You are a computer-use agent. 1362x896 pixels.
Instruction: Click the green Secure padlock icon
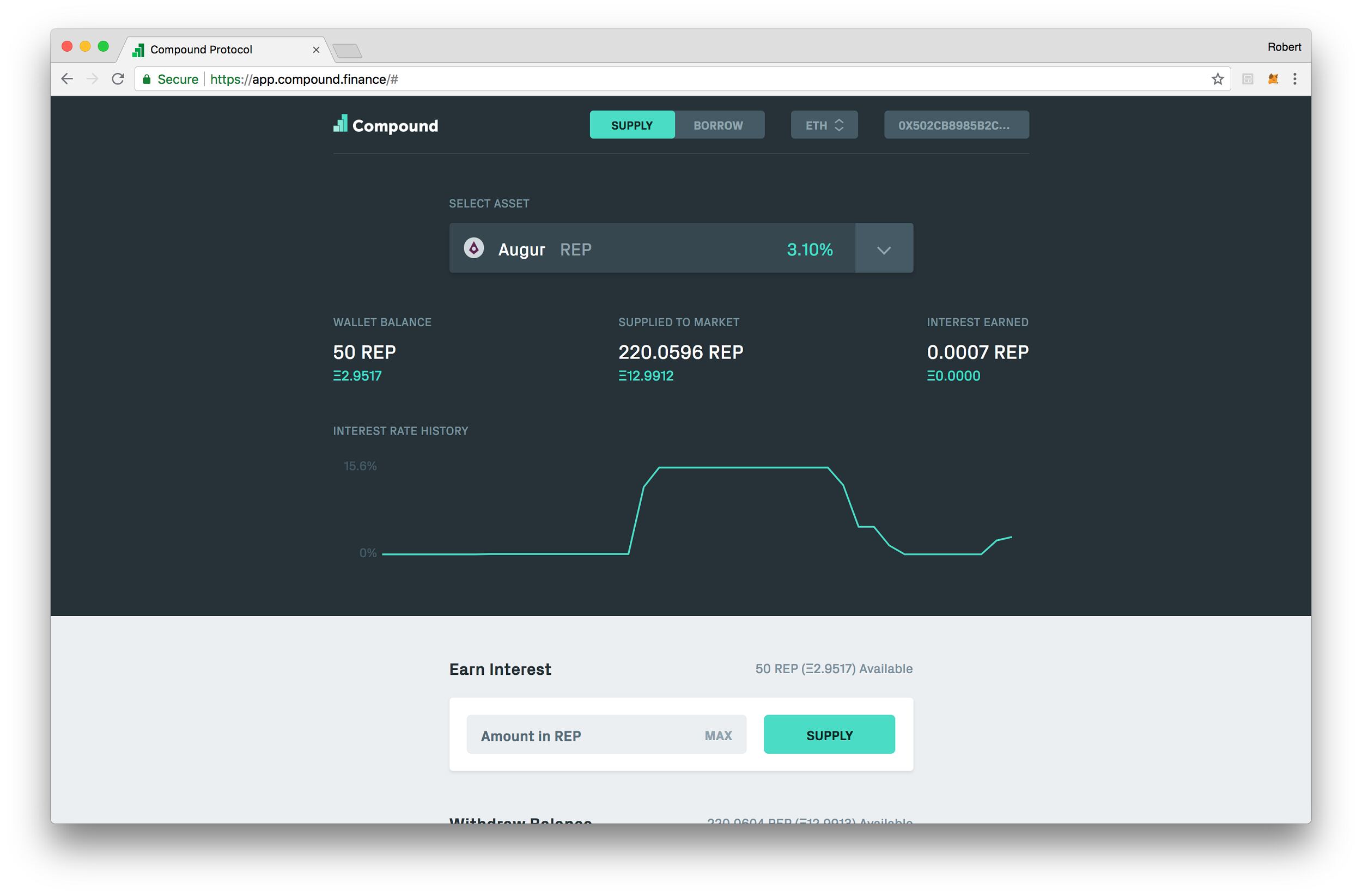coord(147,79)
